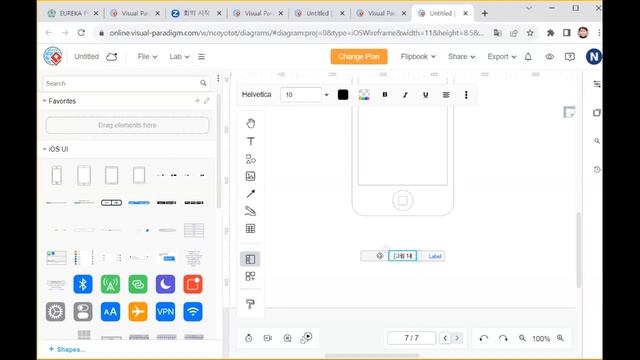This screenshot has height=360, width=640.
Task: Open the black font color swatch
Action: tap(343, 95)
